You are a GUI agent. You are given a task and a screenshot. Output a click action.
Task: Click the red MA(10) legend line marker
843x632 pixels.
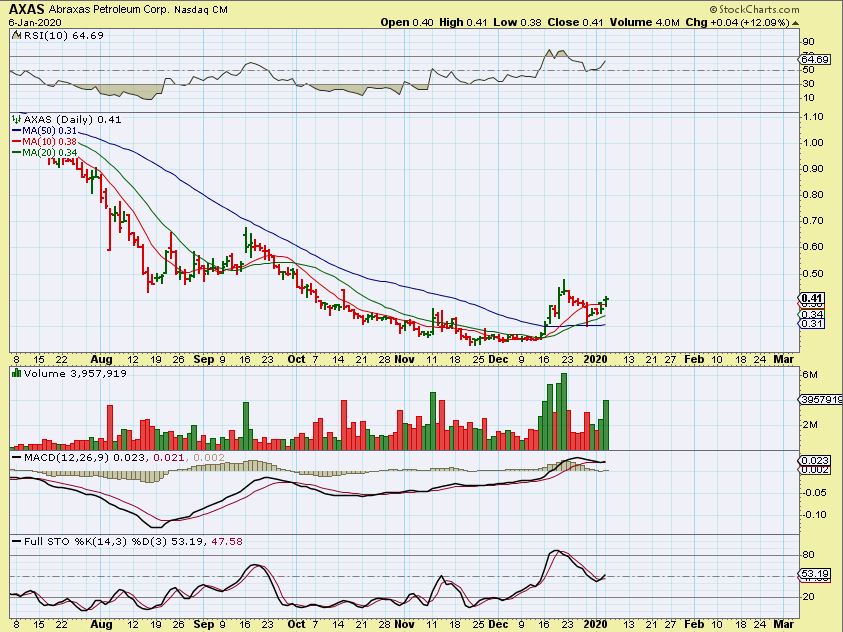tap(16, 142)
